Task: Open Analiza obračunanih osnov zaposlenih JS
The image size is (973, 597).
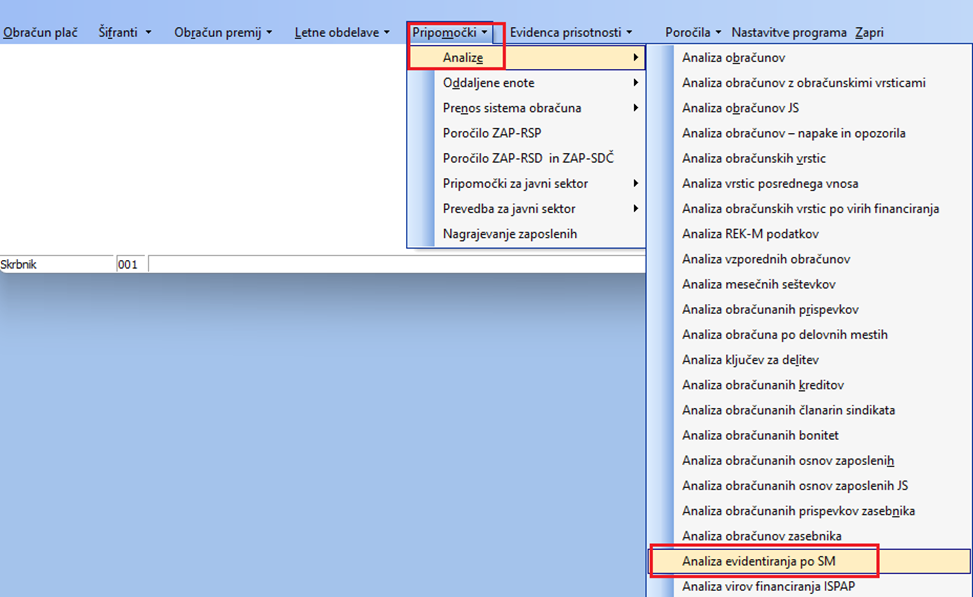Action: [x=809, y=485]
